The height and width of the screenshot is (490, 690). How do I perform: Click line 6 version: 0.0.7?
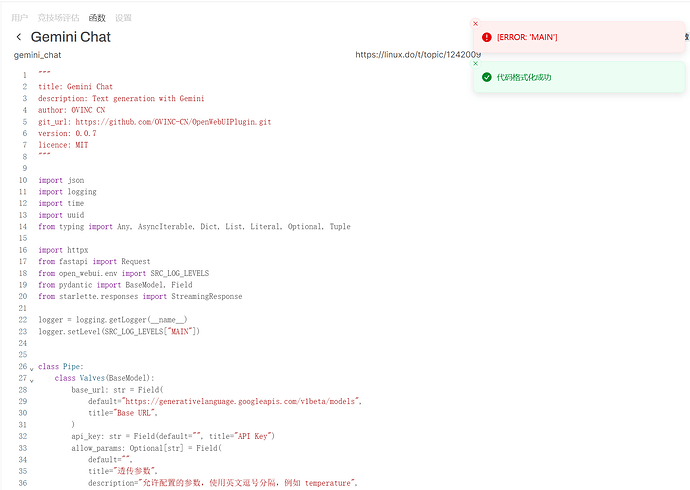point(67,133)
